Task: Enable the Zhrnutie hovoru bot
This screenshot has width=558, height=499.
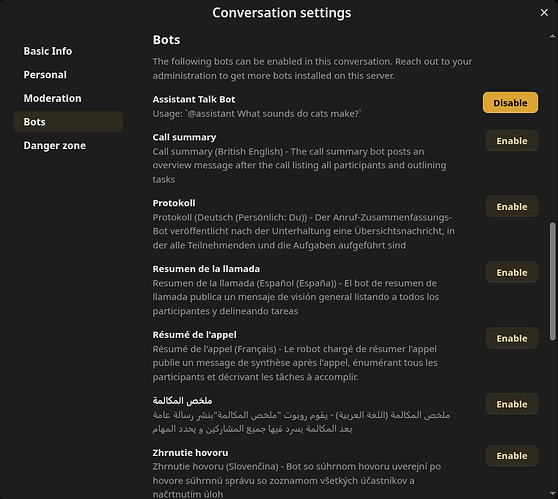Action: click(x=512, y=456)
